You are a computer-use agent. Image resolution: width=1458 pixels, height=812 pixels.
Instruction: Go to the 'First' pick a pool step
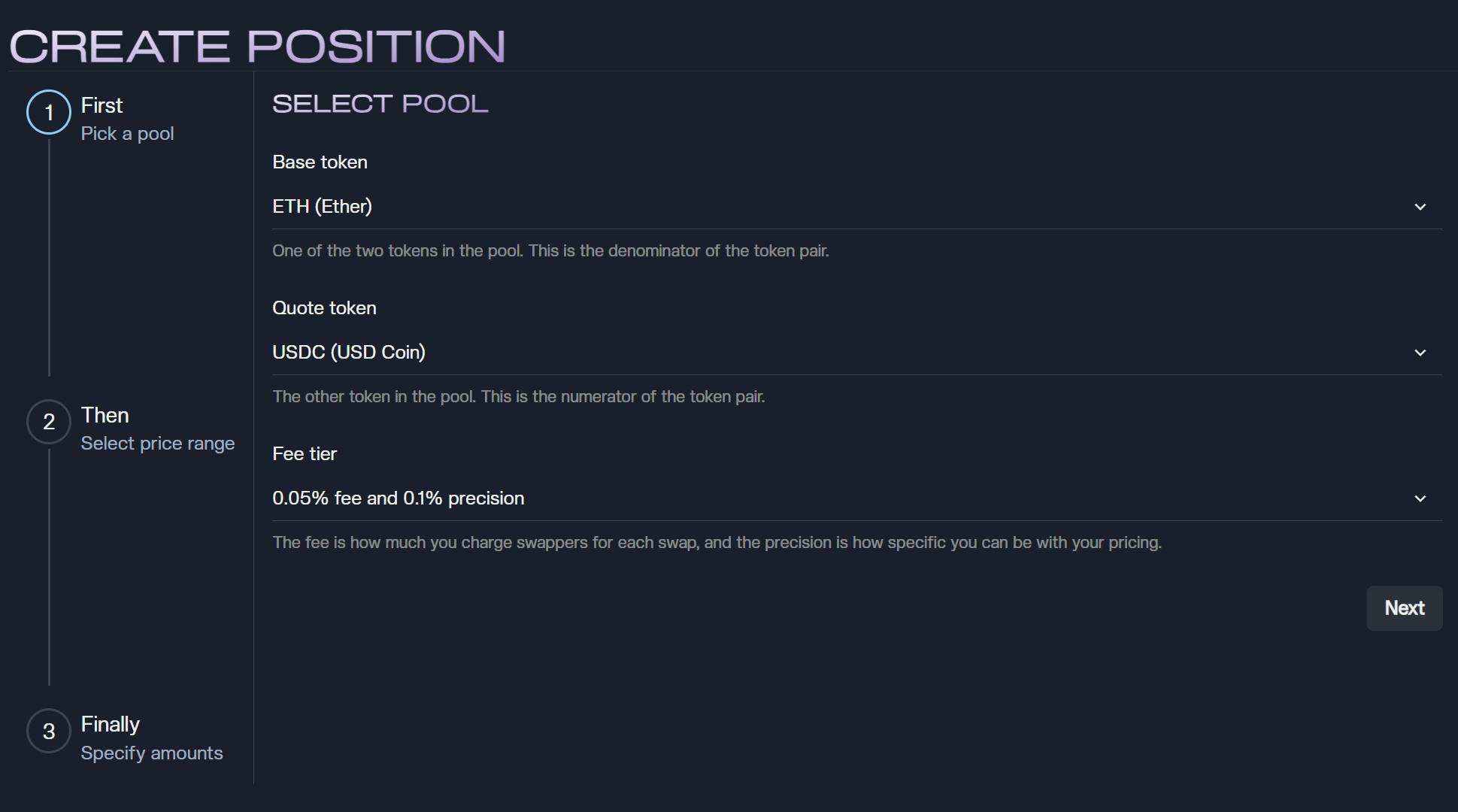[102, 105]
